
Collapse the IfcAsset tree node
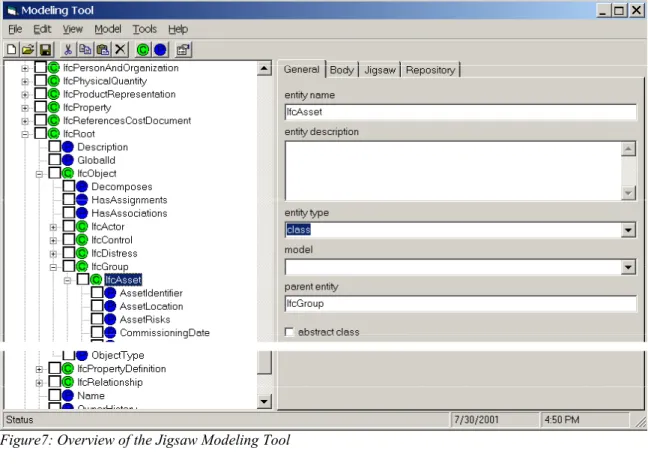coord(67,281)
